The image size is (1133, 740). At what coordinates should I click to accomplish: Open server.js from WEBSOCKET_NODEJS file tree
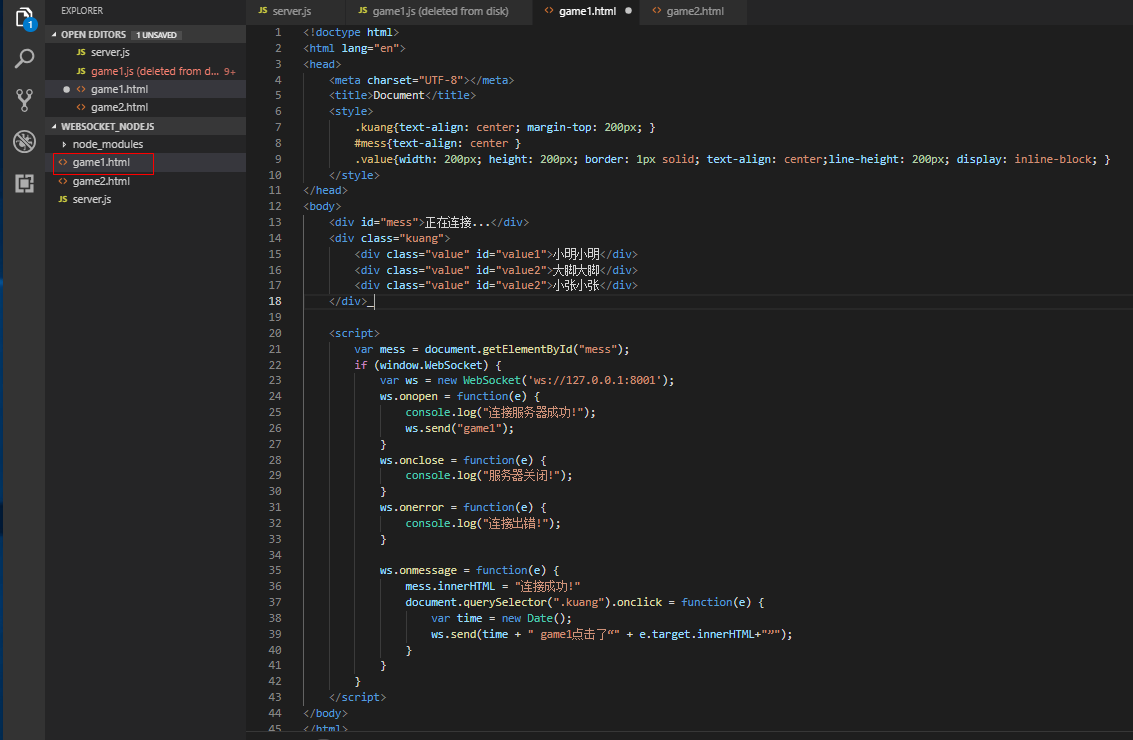point(92,199)
